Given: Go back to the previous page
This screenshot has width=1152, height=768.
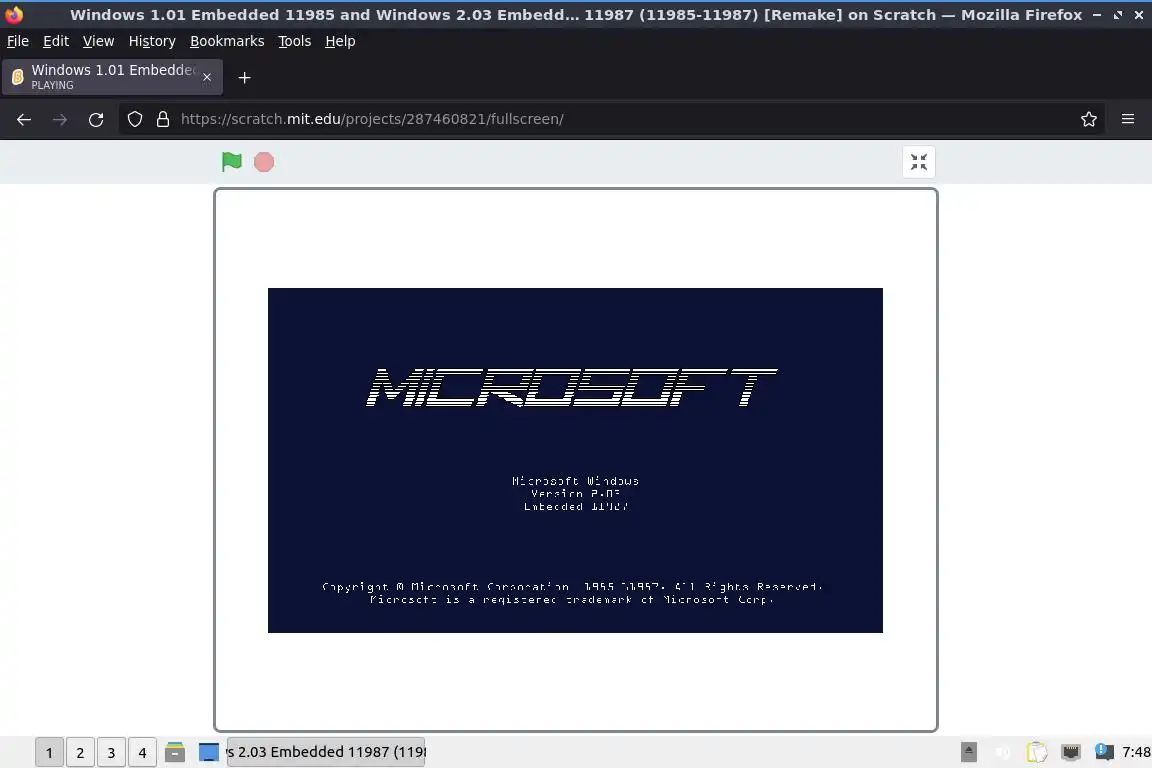Looking at the screenshot, I should [24, 119].
